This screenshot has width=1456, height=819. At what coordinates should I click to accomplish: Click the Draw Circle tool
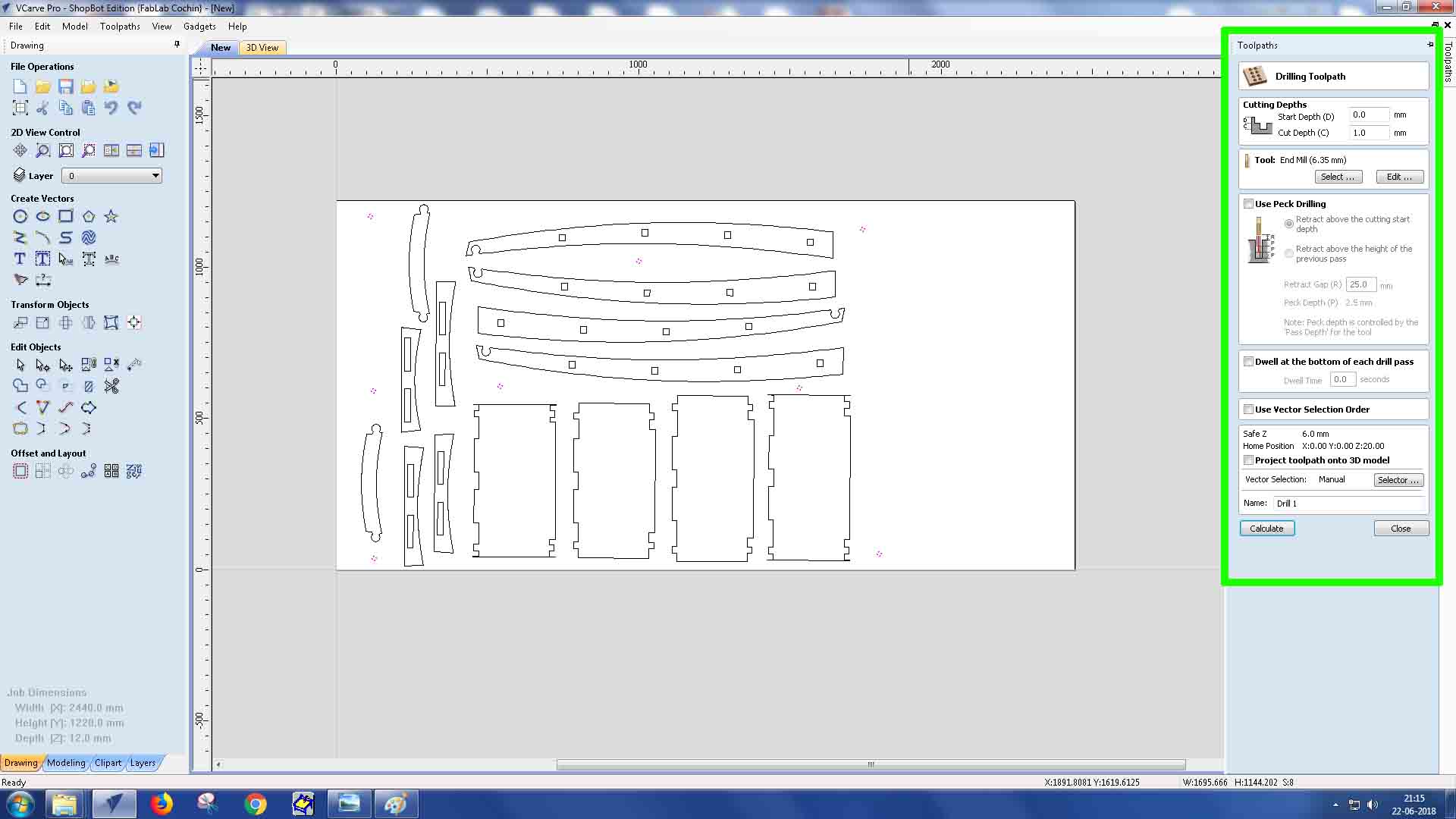tap(20, 217)
